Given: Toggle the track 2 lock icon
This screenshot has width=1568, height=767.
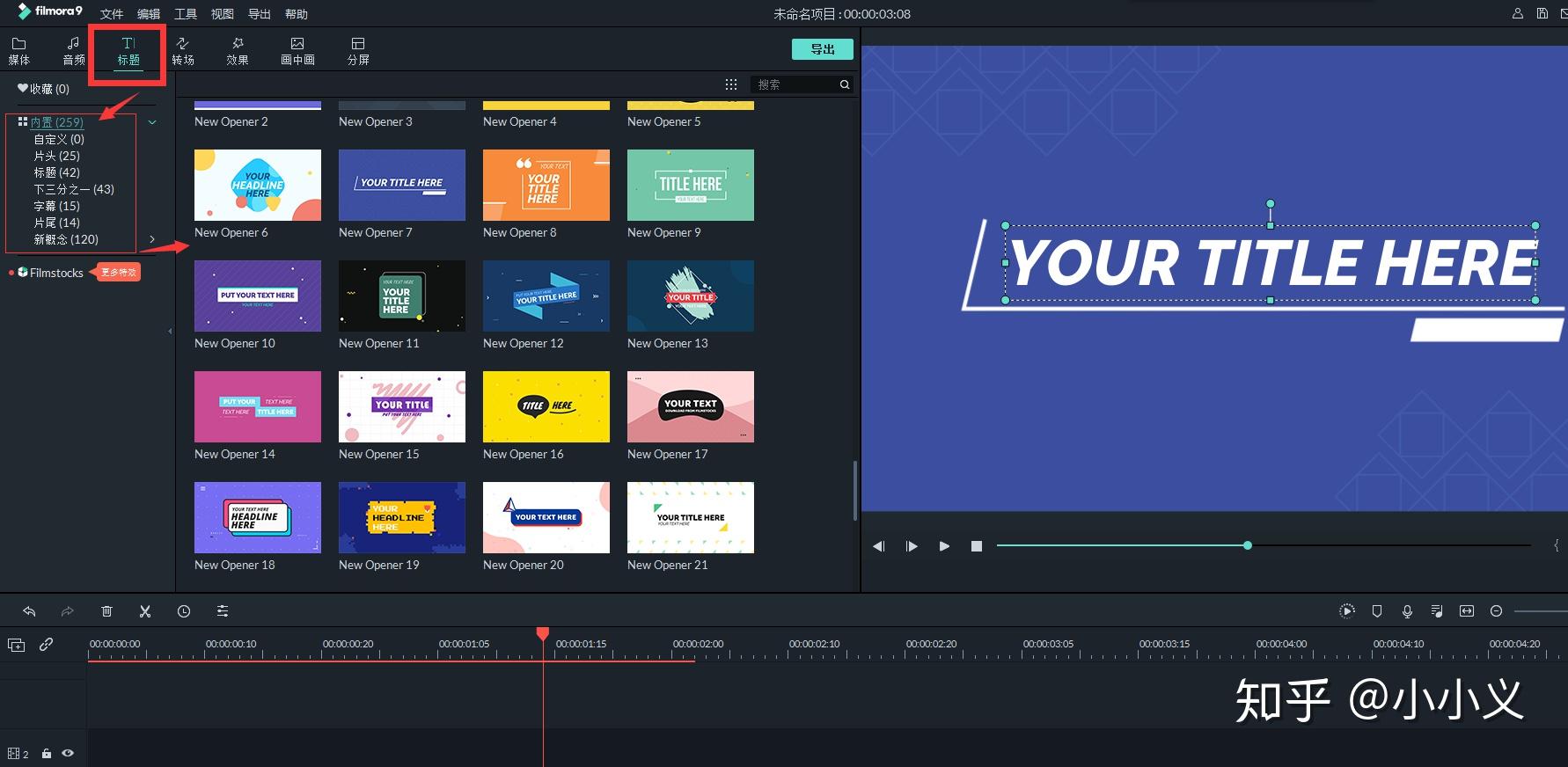Looking at the screenshot, I should click(x=47, y=754).
